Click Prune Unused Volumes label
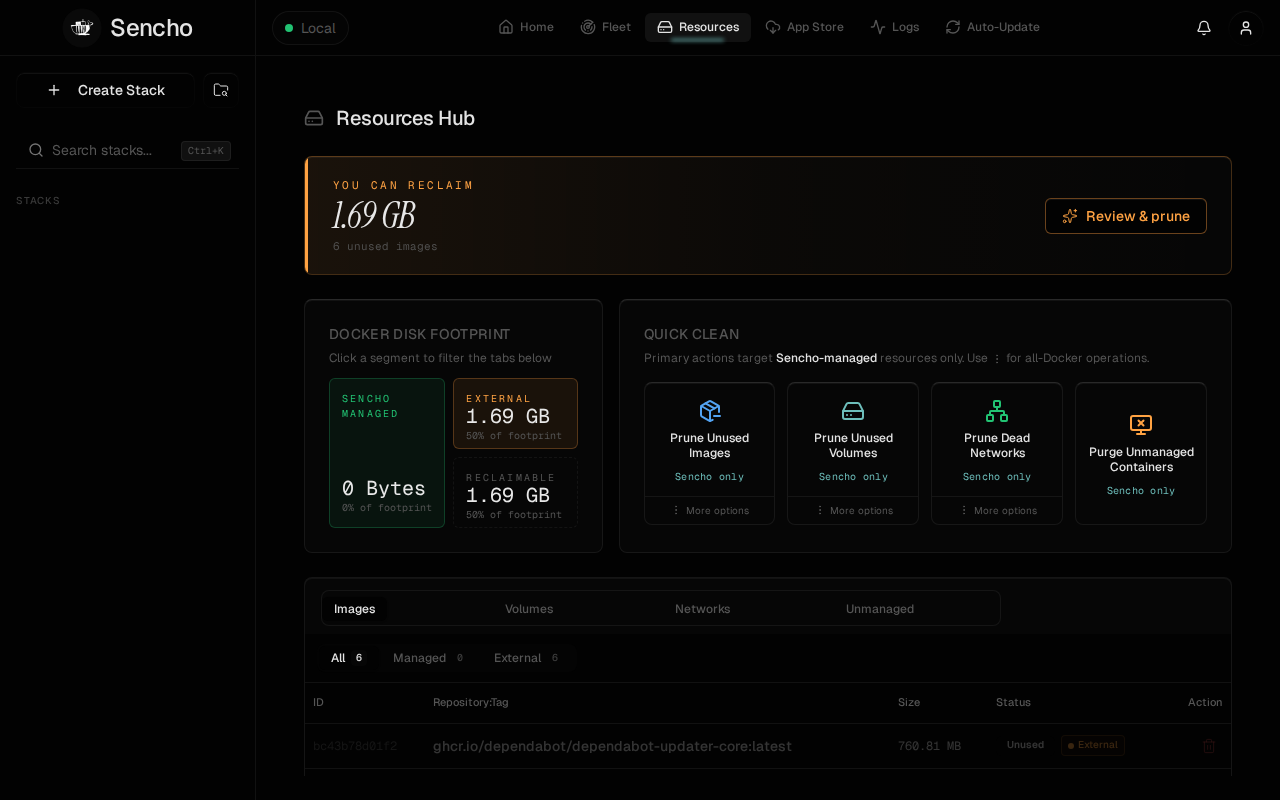 pos(853,445)
